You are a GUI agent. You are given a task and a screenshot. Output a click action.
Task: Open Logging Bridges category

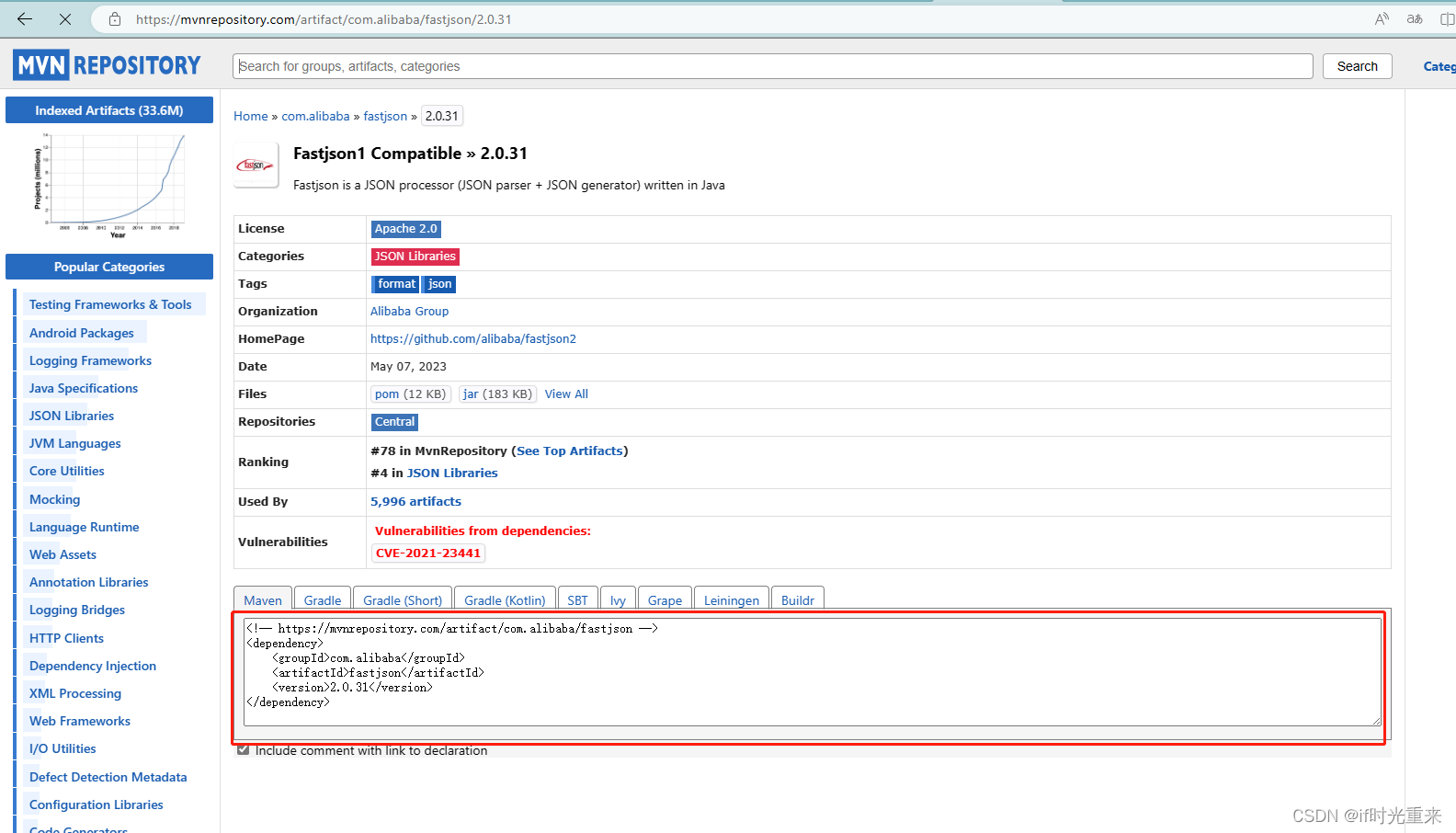(x=77, y=610)
